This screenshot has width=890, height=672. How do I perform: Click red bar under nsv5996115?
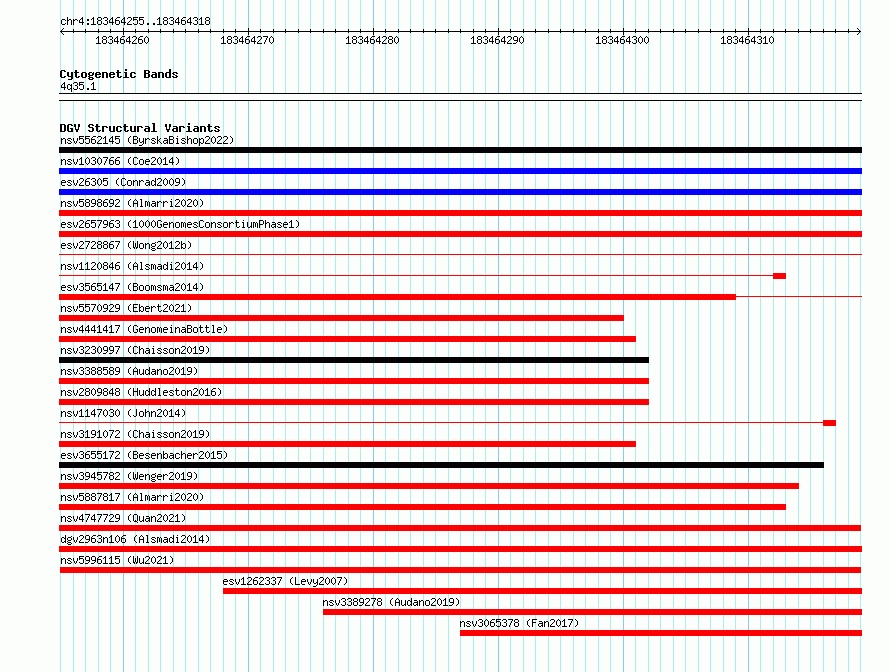coord(460,570)
